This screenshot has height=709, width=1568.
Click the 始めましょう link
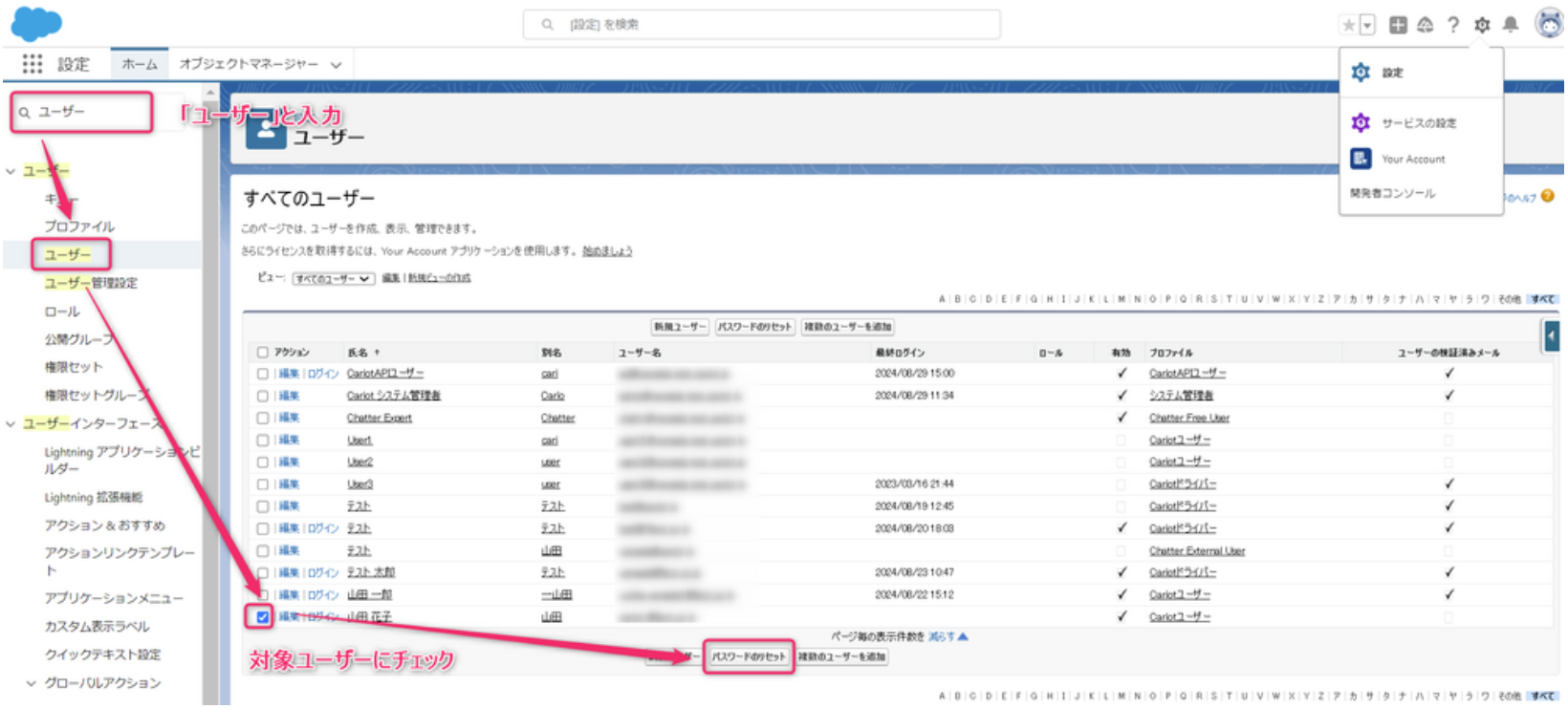[608, 251]
